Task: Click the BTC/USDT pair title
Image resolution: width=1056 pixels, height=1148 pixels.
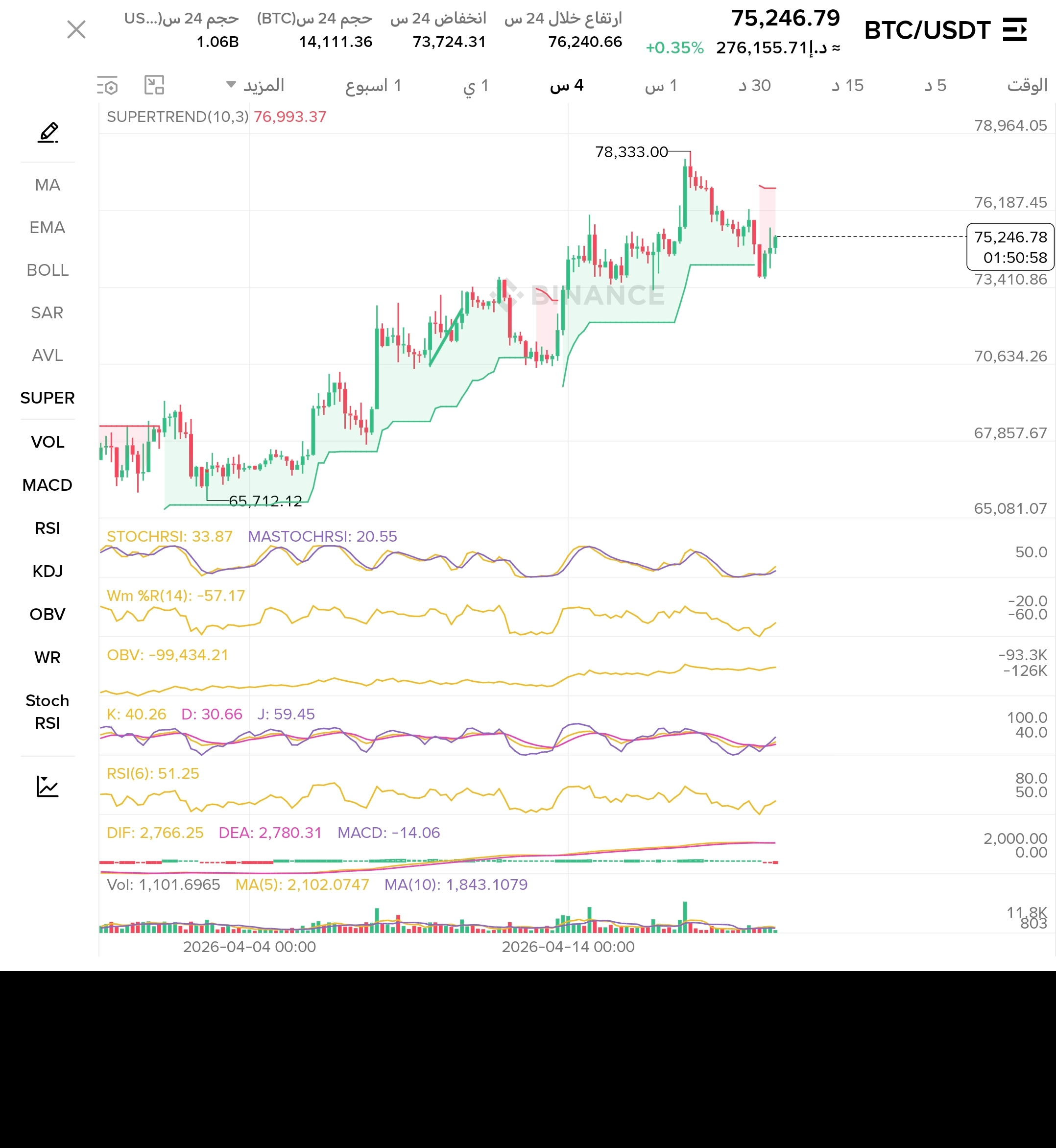Action: (x=927, y=30)
